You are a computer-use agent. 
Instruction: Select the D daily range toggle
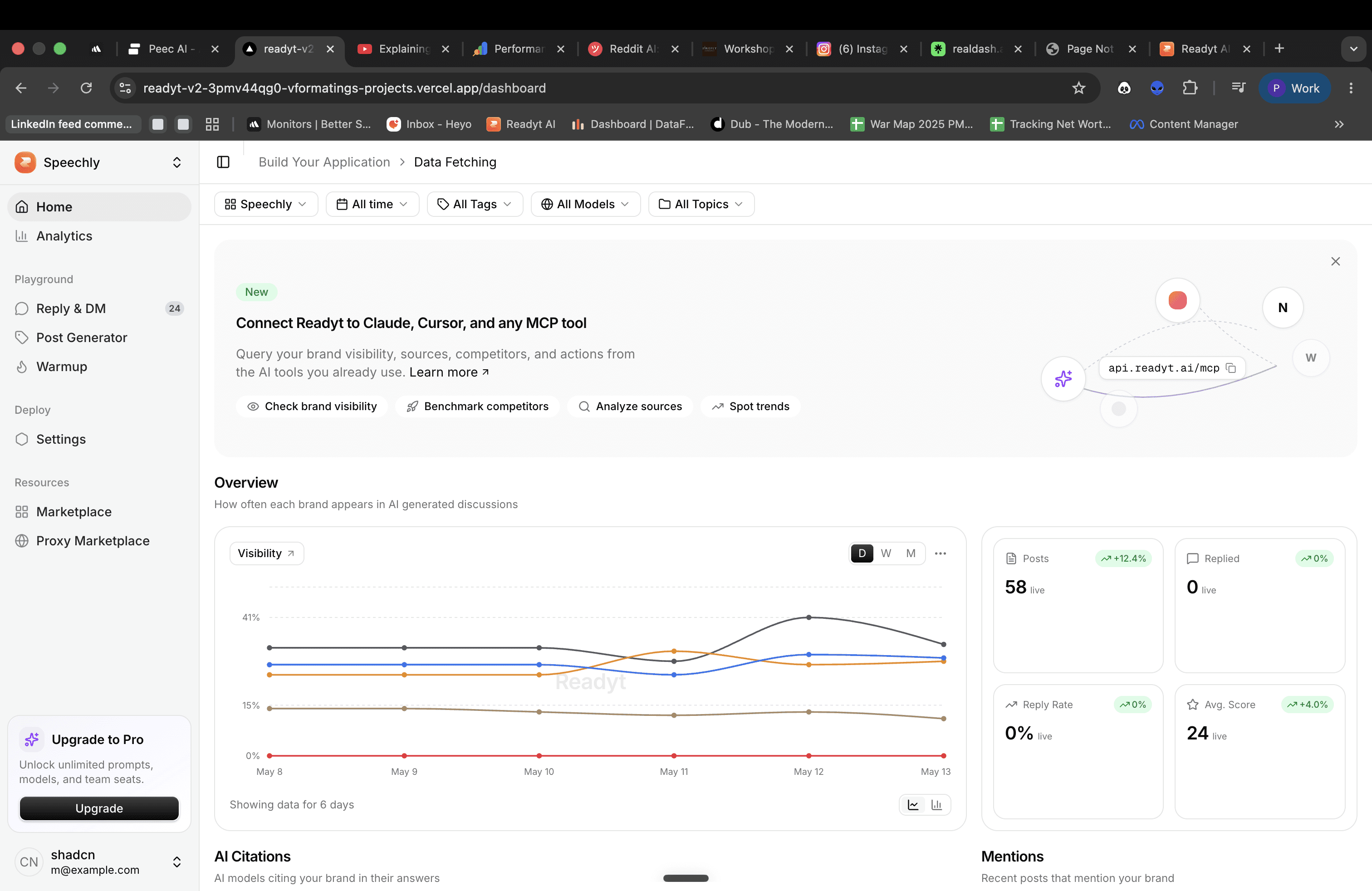[862, 553]
